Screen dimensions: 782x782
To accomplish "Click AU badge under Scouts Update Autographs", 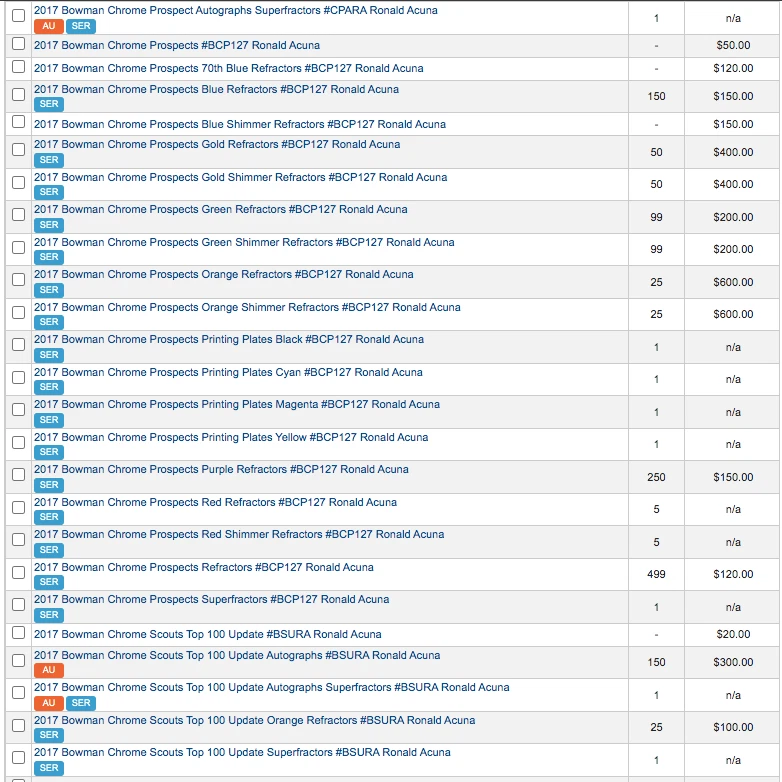I will click(x=49, y=670).
